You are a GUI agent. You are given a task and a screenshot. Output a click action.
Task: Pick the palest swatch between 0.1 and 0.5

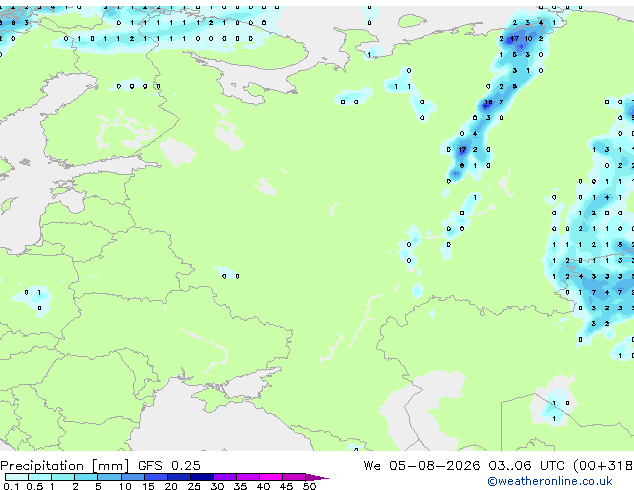[17, 477]
